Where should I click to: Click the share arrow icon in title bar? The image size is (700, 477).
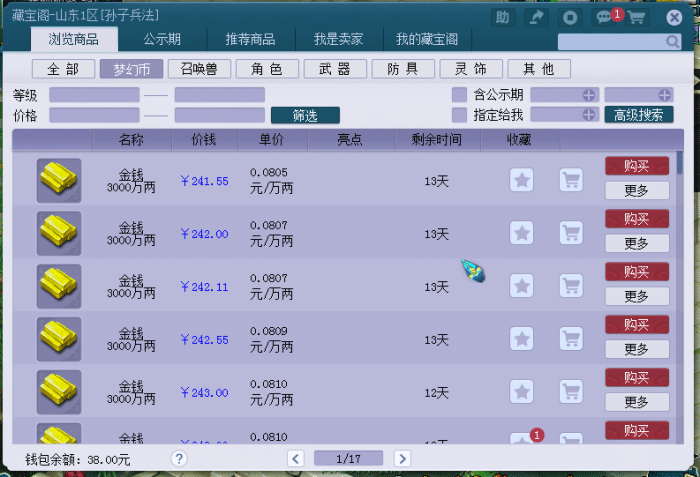[536, 17]
